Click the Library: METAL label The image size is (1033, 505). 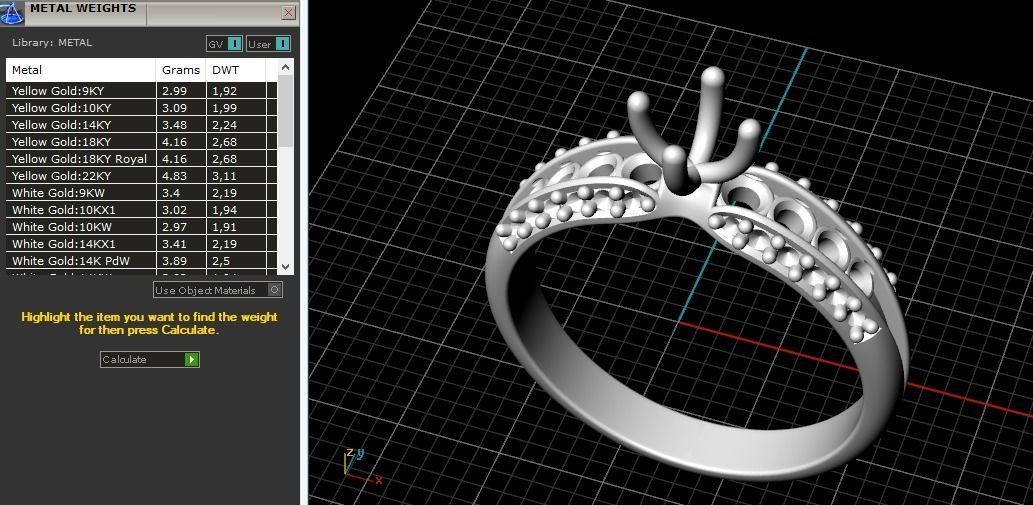coord(52,43)
